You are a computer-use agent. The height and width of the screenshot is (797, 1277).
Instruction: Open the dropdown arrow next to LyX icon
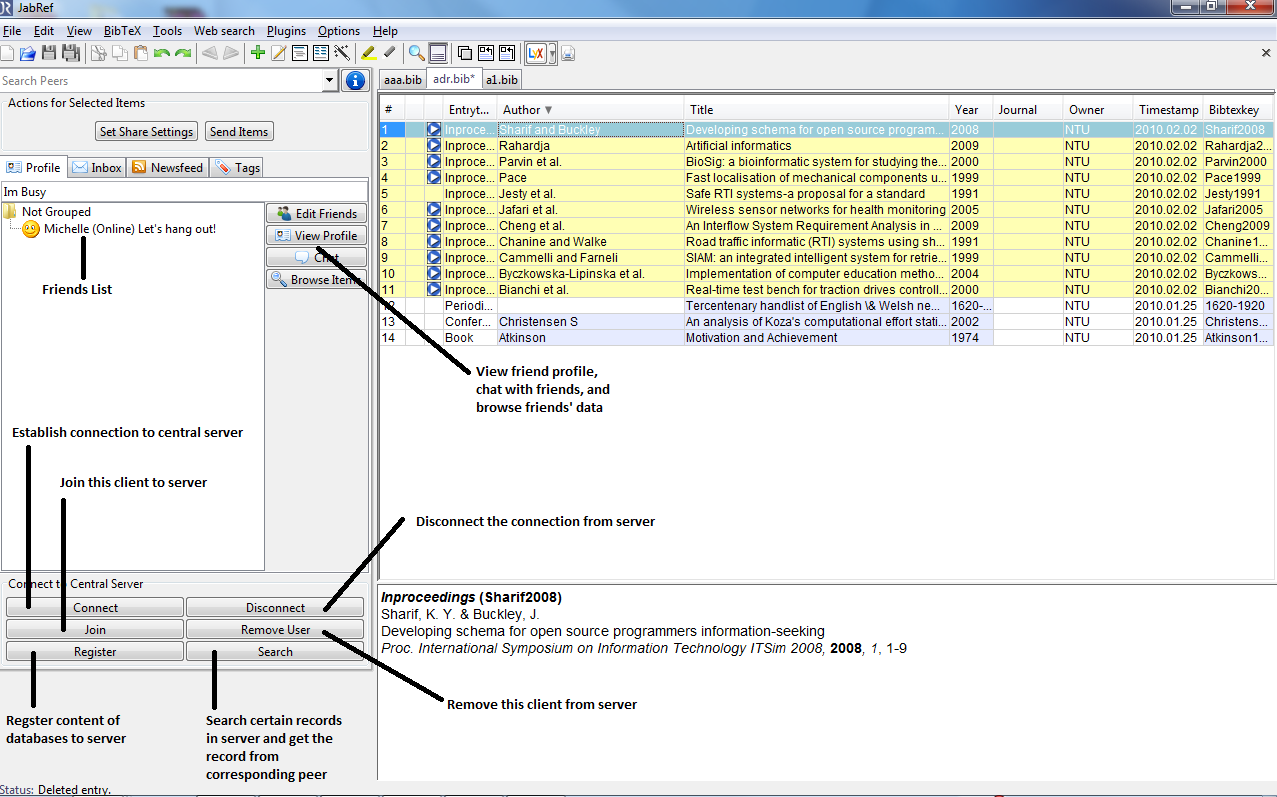pyautogui.click(x=552, y=54)
